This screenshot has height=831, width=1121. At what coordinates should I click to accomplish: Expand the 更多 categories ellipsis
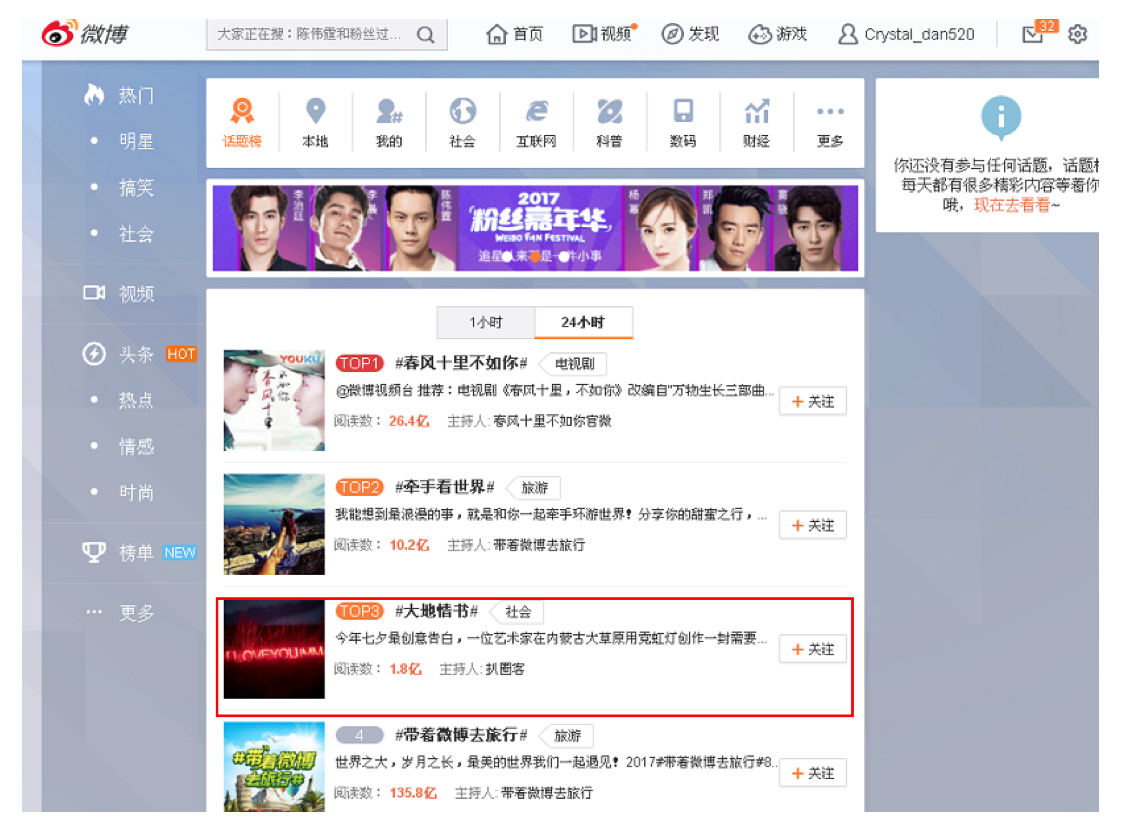[x=830, y=112]
